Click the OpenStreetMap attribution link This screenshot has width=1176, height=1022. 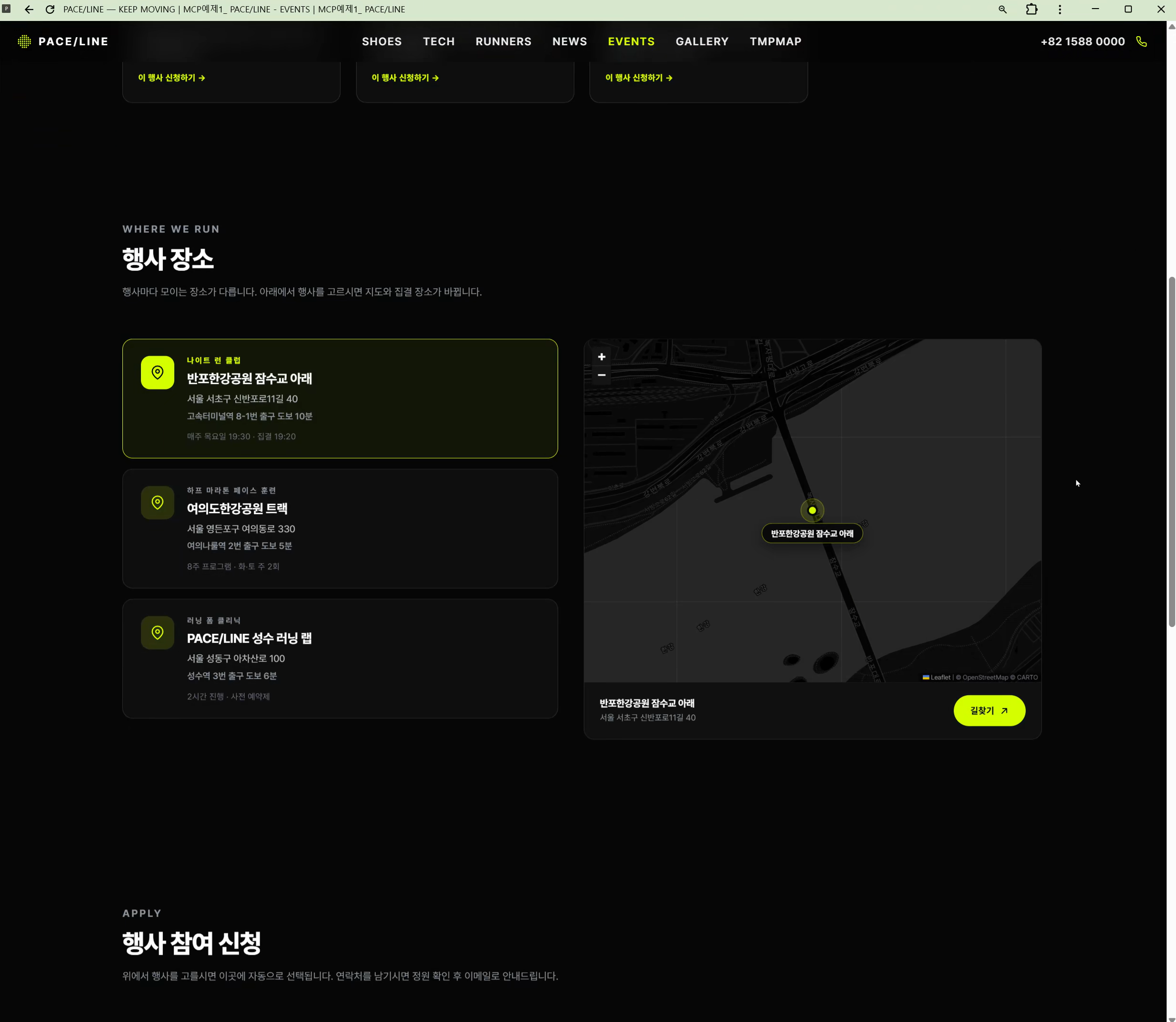pos(985,678)
